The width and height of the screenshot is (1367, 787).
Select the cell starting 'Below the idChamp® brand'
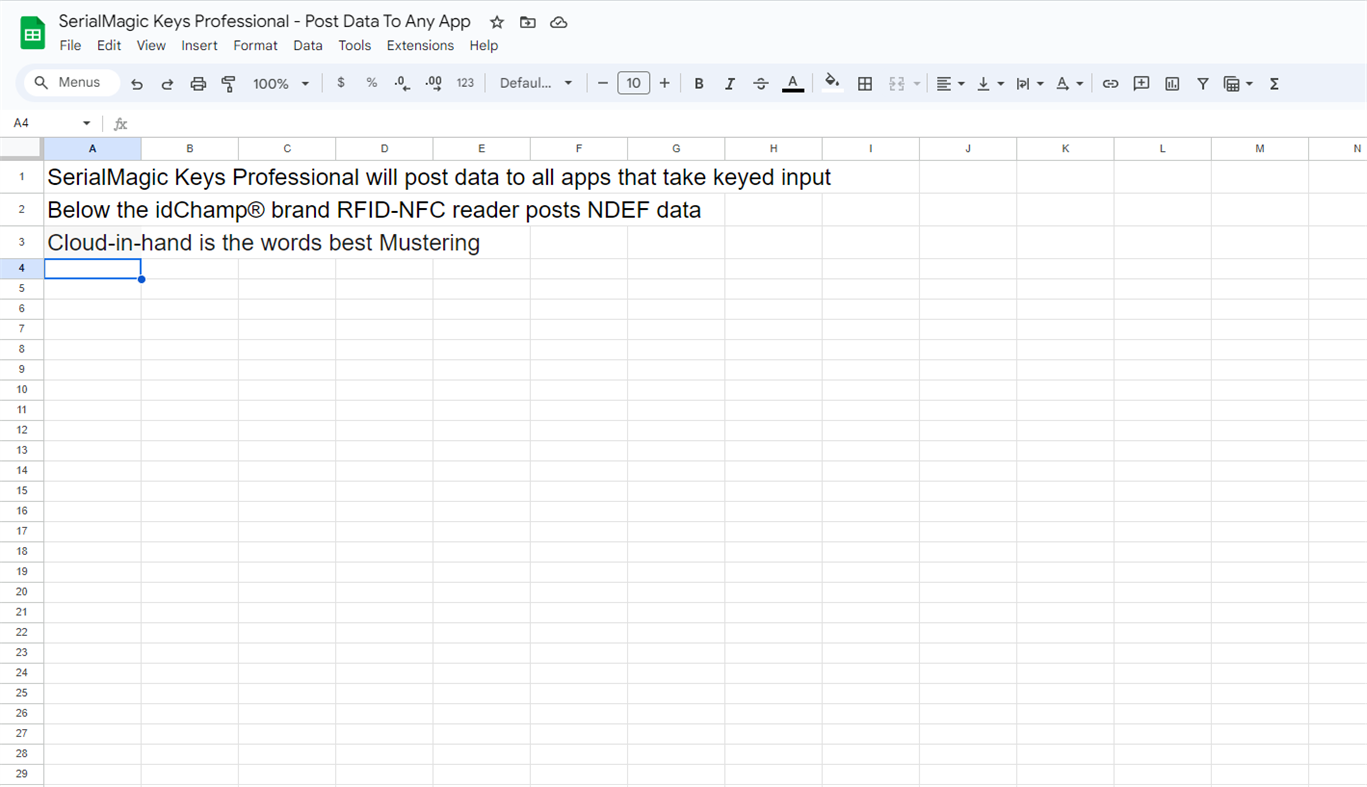[x=92, y=210]
